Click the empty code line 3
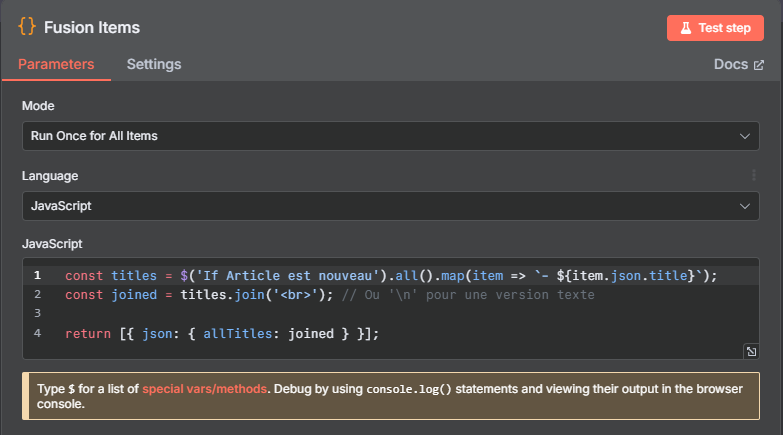Image resolution: width=783 pixels, height=435 pixels. 391,314
